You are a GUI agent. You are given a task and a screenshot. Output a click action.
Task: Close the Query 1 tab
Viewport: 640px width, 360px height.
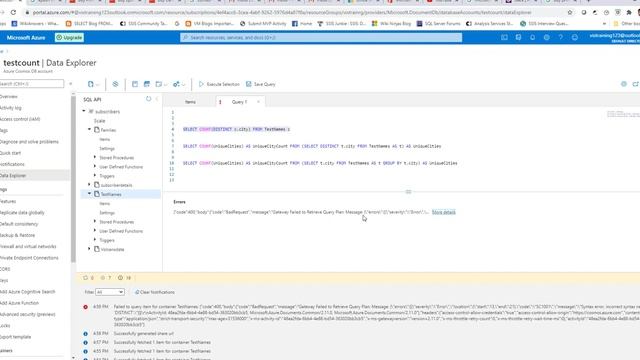coord(258,102)
